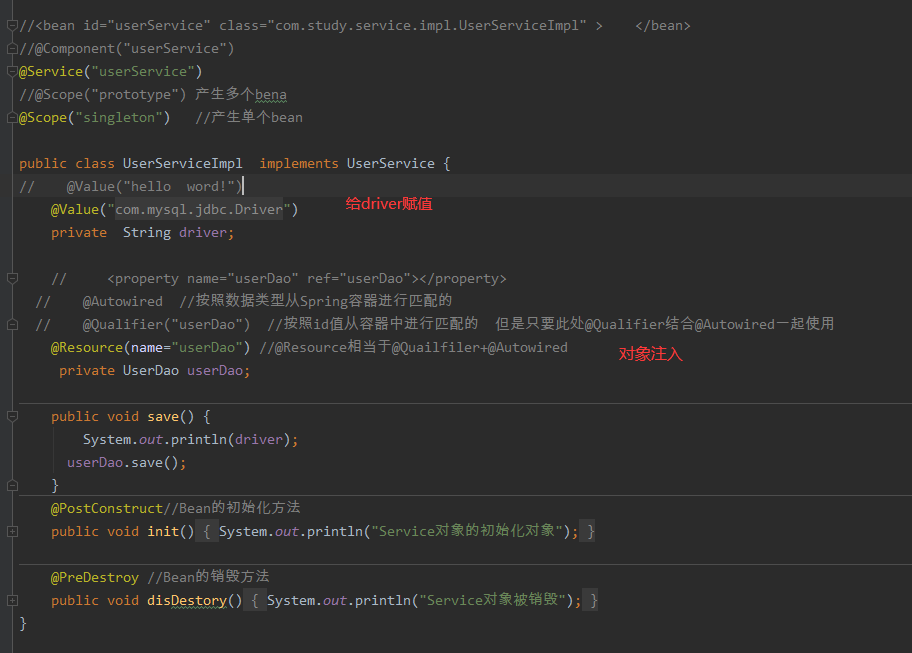
Task: Click the String driver field name
Action: pos(204,232)
